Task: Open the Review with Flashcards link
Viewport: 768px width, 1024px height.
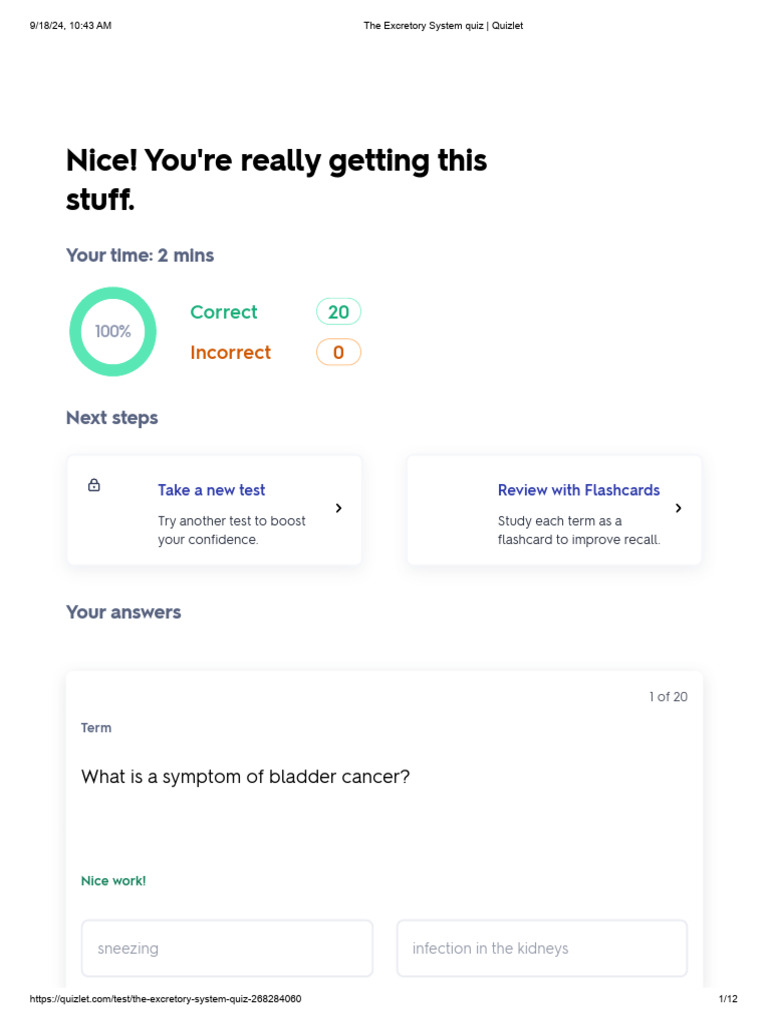Action: (x=579, y=490)
